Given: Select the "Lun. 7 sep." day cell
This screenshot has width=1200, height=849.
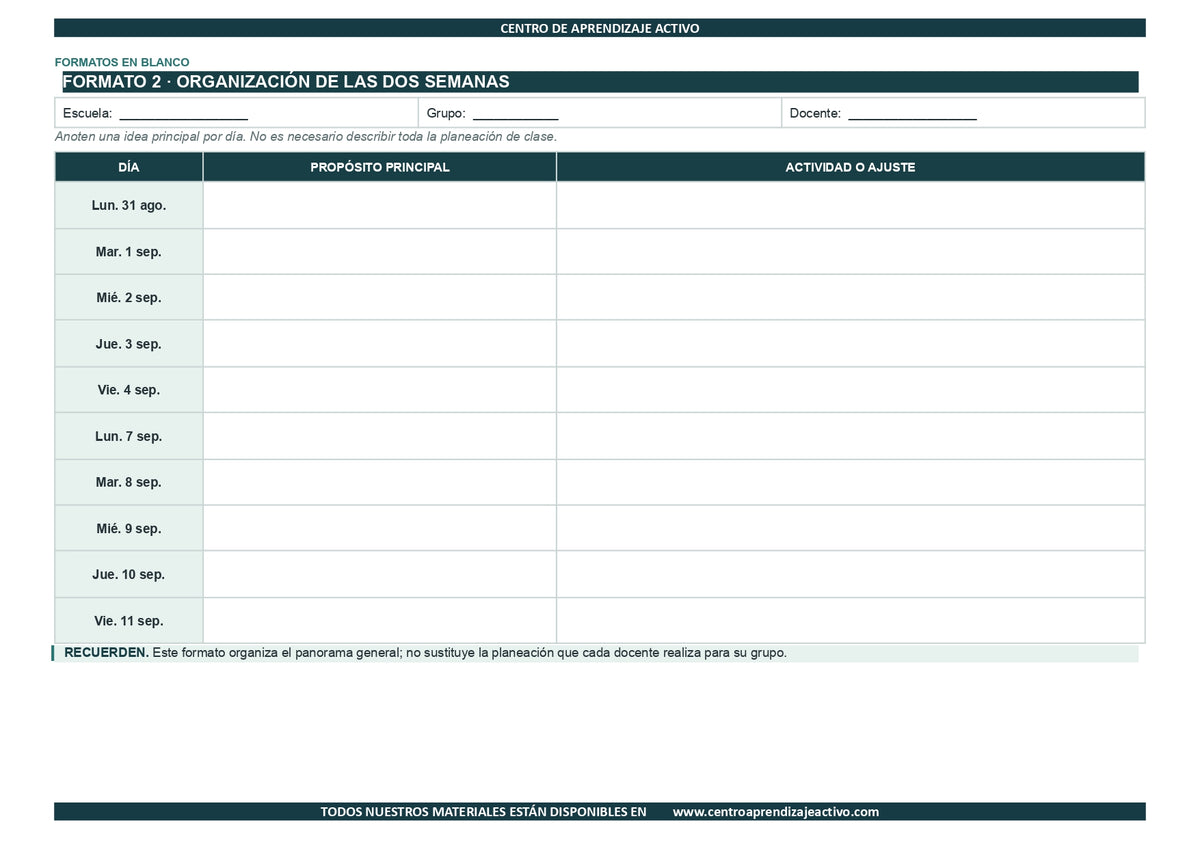Looking at the screenshot, I should (129, 436).
